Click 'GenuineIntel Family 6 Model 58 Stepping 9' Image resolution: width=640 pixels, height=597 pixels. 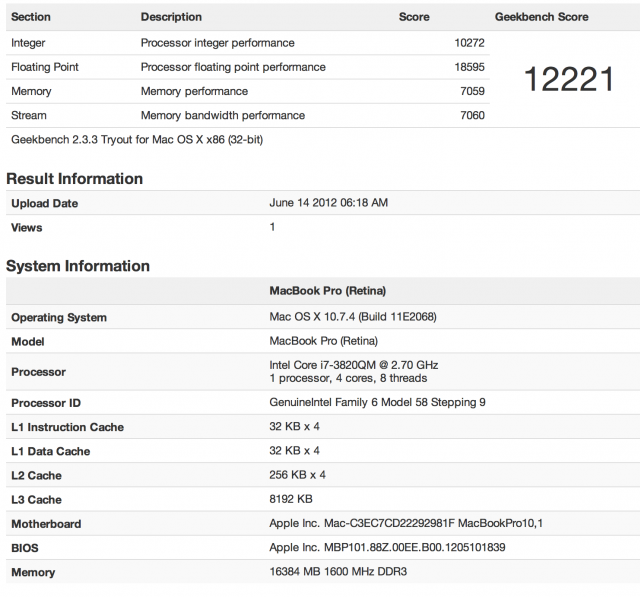(x=377, y=402)
